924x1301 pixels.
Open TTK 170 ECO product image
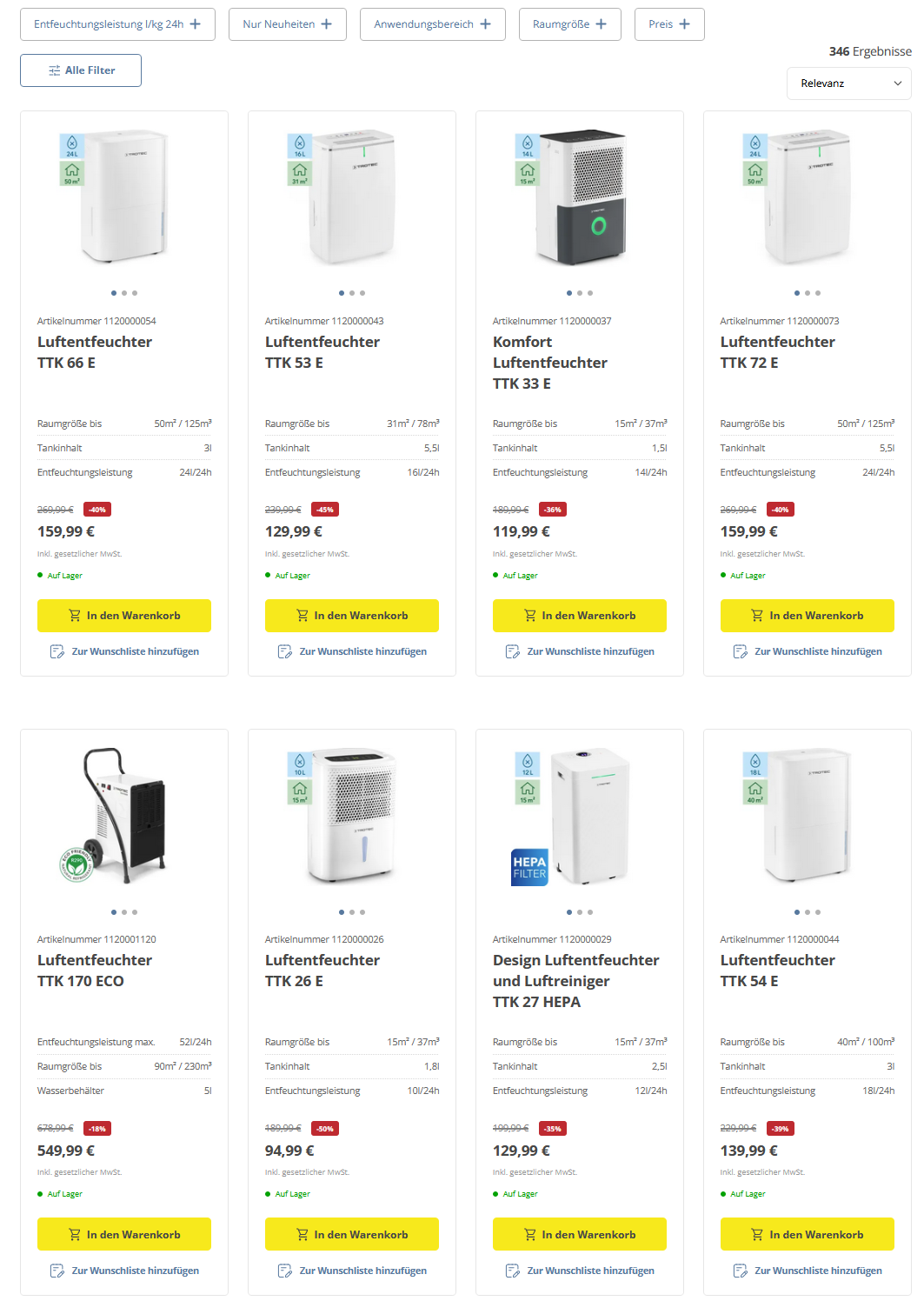(x=124, y=815)
